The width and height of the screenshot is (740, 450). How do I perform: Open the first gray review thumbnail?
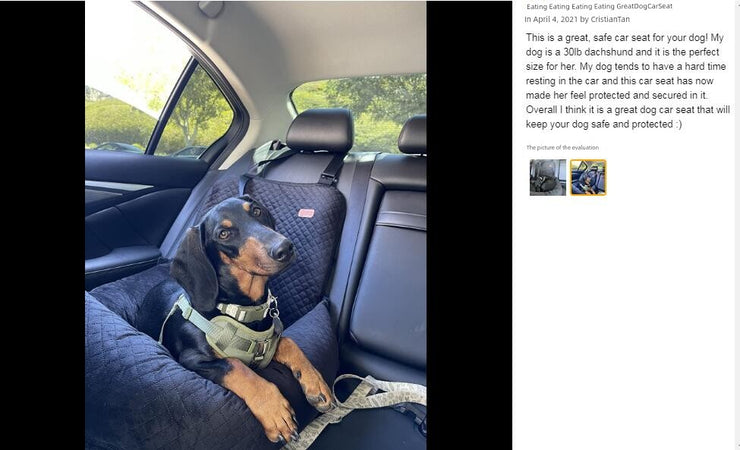[547, 177]
